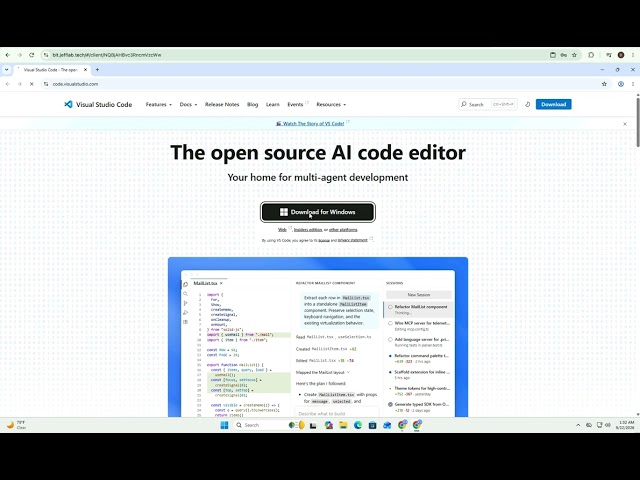The height and width of the screenshot is (480, 640).
Task: Open Microsoft Edge from the taskbar
Action: click(358, 425)
